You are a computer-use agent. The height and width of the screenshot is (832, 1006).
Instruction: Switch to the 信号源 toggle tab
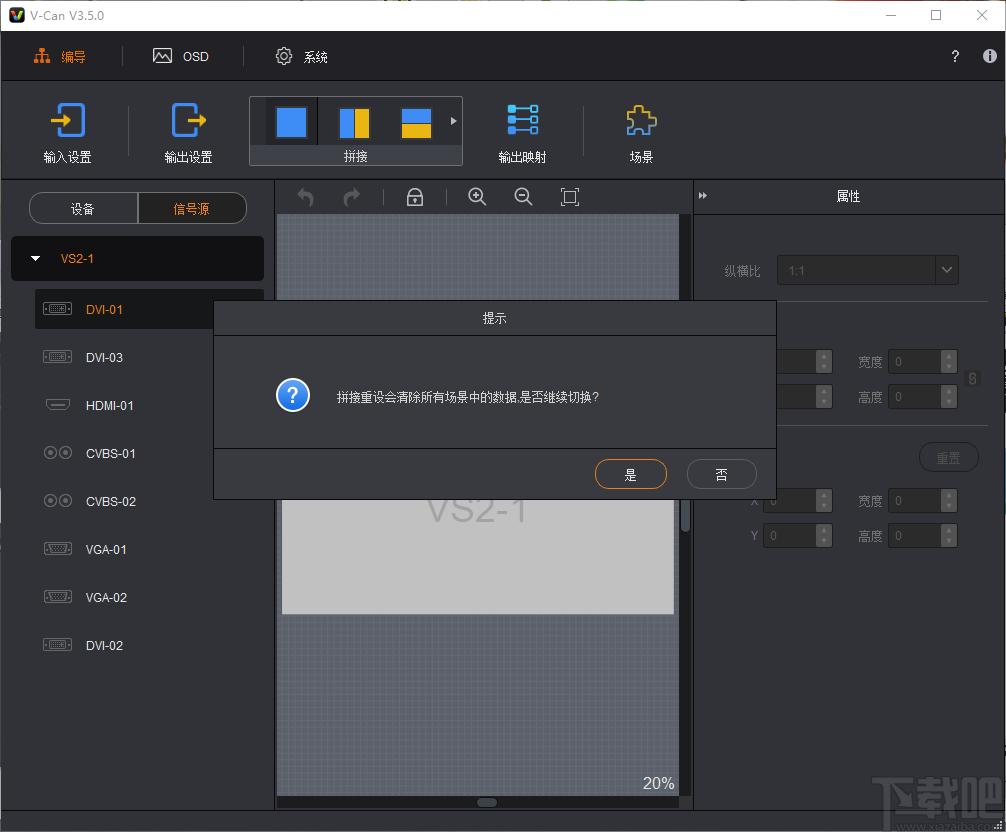[192, 208]
